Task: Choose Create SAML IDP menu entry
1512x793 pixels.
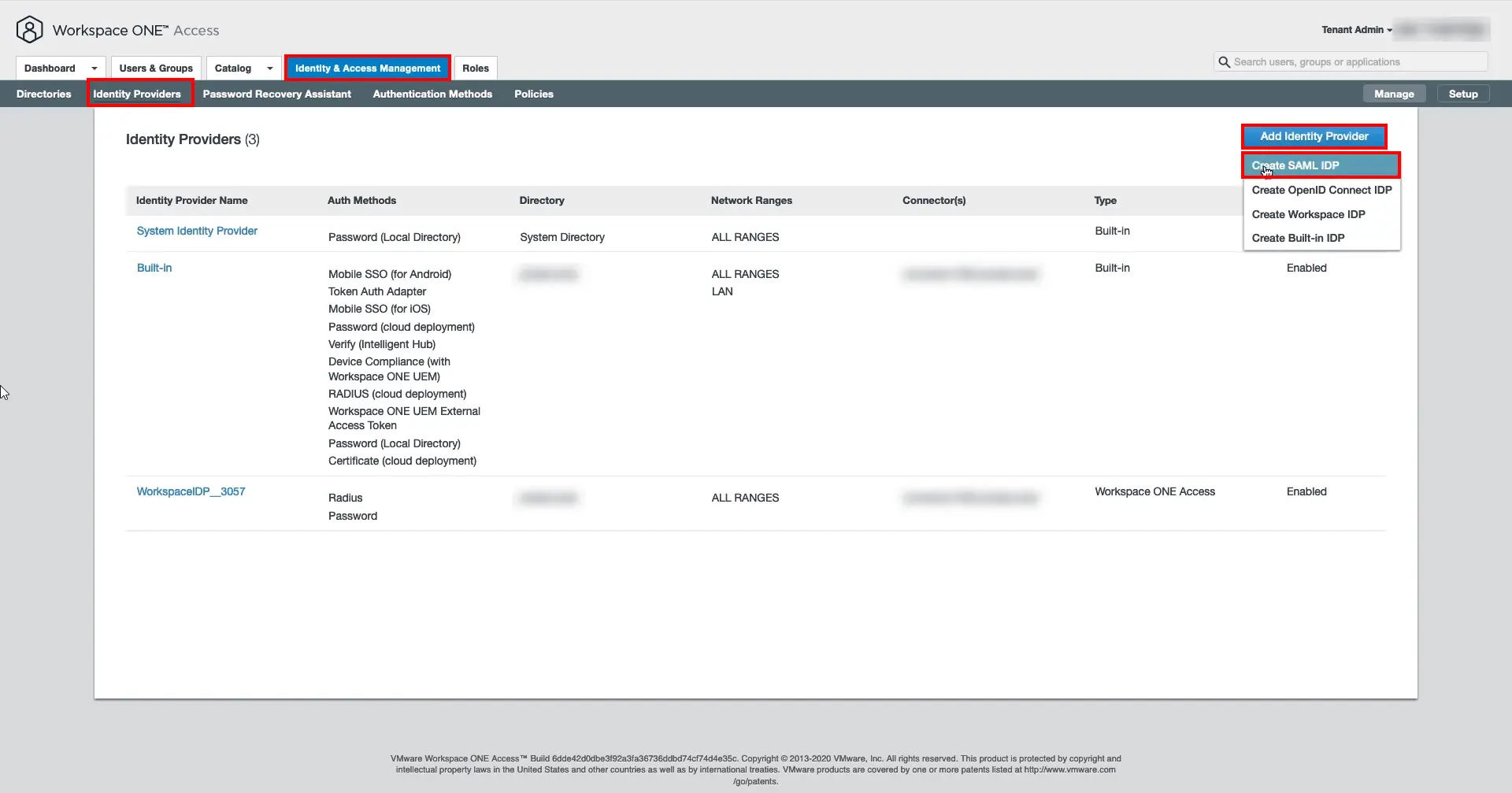Action: tap(1321, 165)
